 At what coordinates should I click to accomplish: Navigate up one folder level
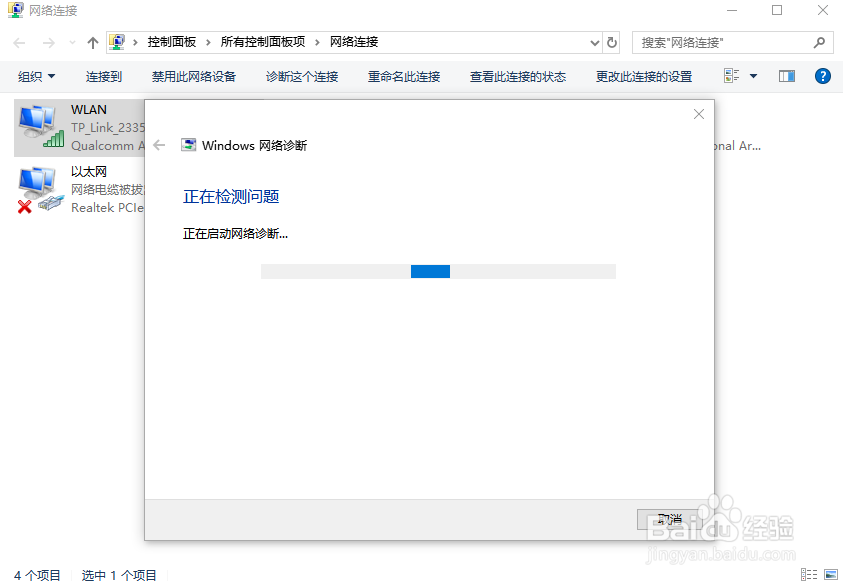tap(92, 42)
